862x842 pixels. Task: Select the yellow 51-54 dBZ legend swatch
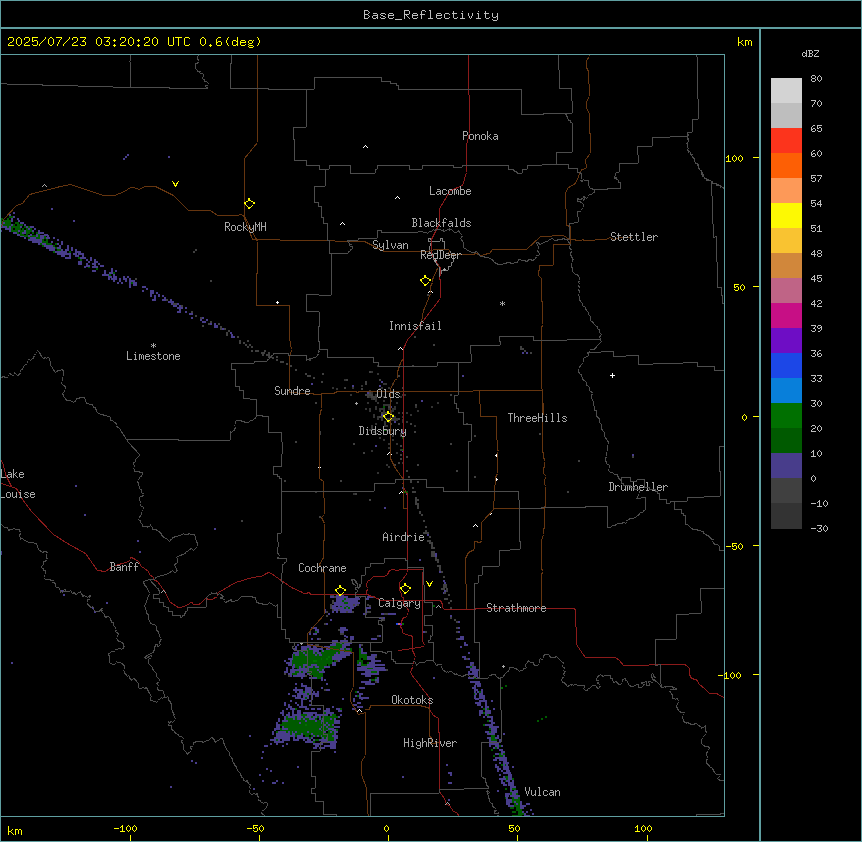coord(786,215)
